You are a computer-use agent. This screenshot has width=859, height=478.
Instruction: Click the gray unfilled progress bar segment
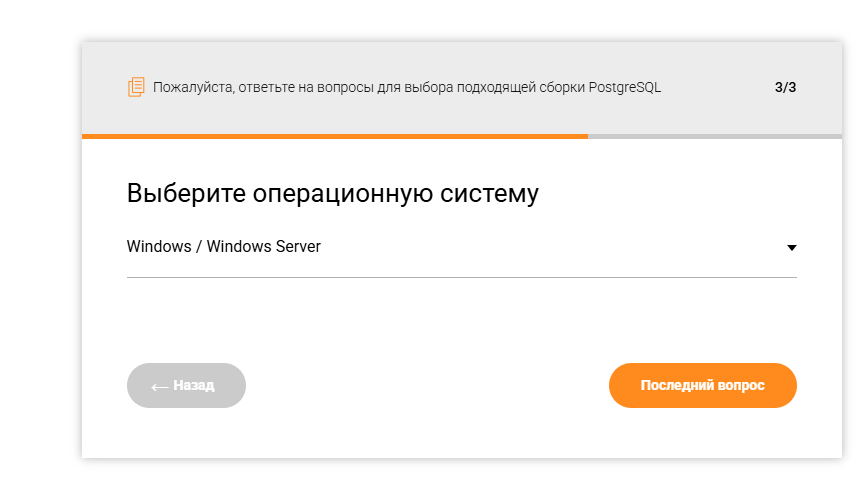click(x=714, y=135)
